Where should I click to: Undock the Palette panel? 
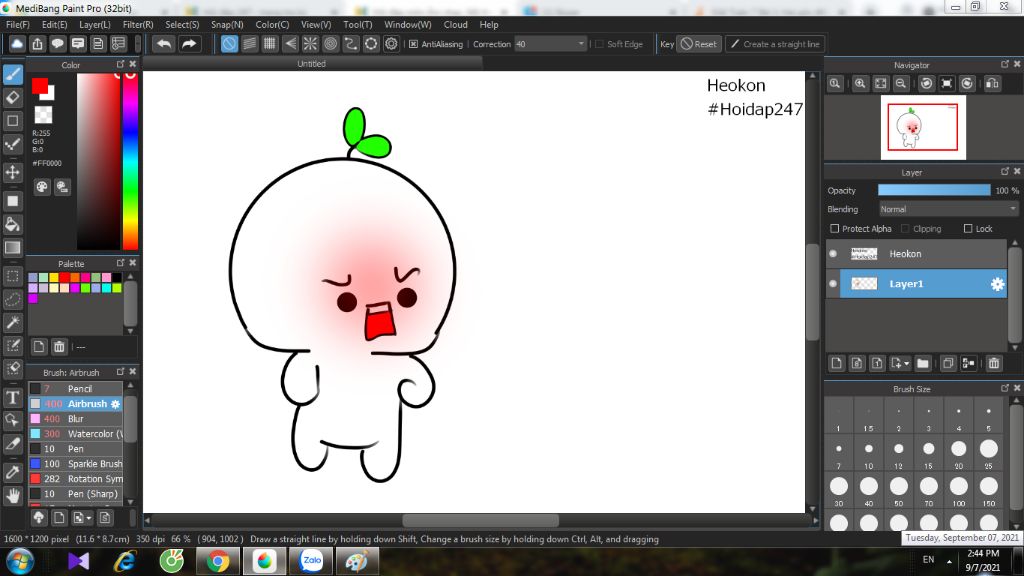click(120, 263)
